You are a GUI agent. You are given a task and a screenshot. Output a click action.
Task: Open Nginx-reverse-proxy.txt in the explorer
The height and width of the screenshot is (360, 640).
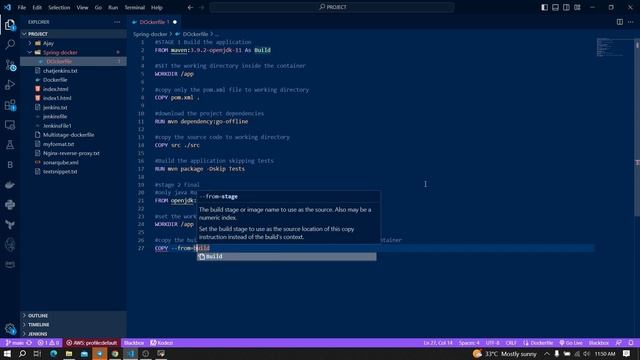pos(73,153)
